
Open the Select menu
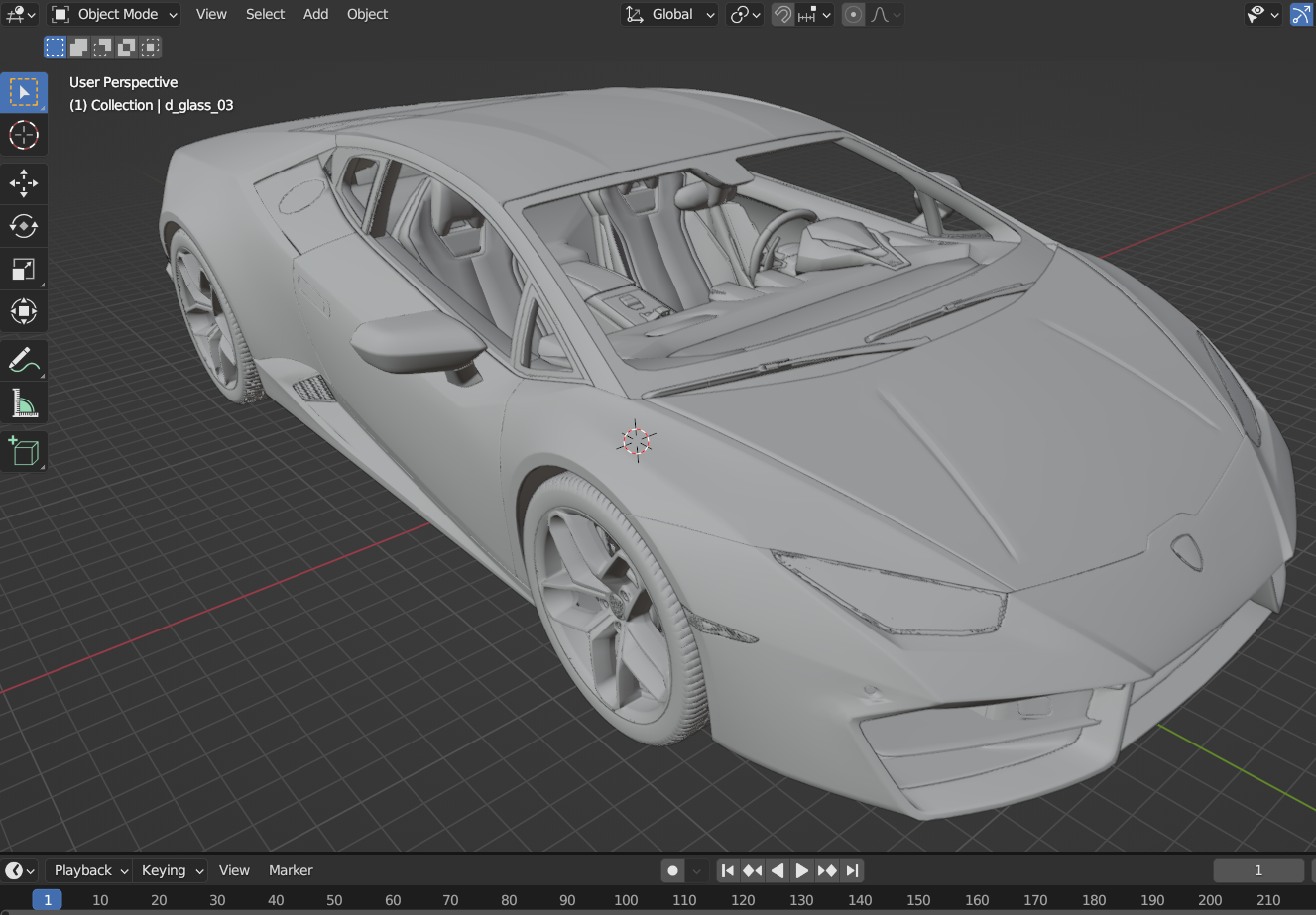(265, 14)
